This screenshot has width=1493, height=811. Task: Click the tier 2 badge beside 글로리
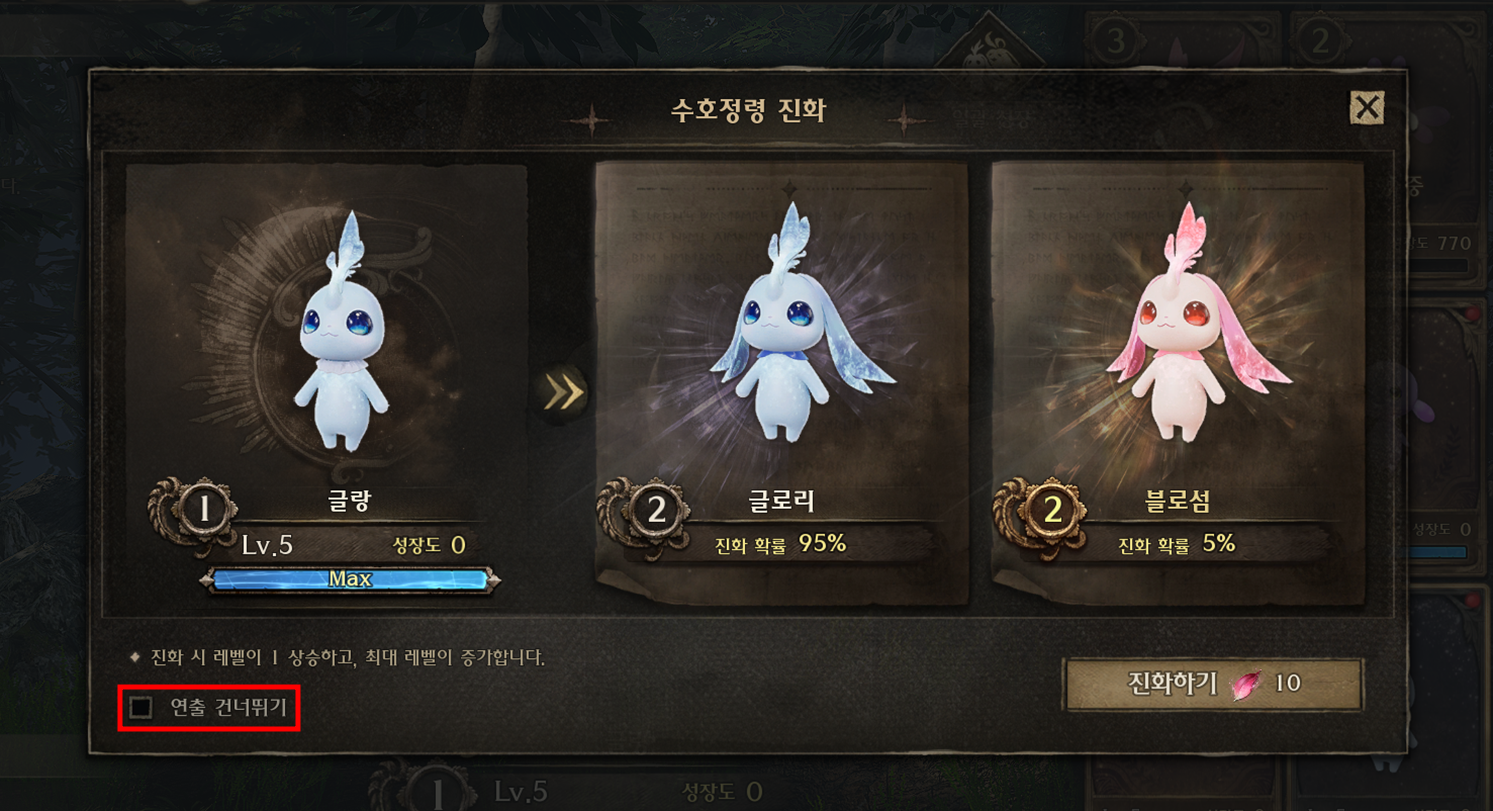(656, 511)
